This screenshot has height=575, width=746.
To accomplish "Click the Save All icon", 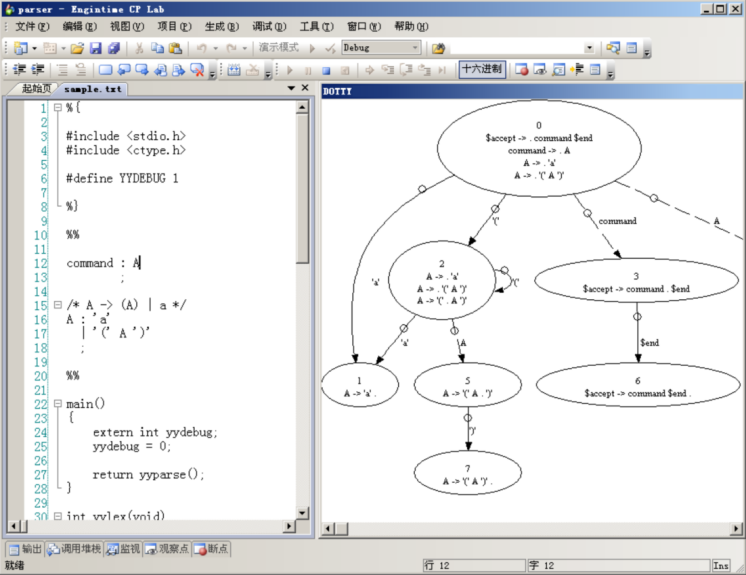I will point(113,48).
